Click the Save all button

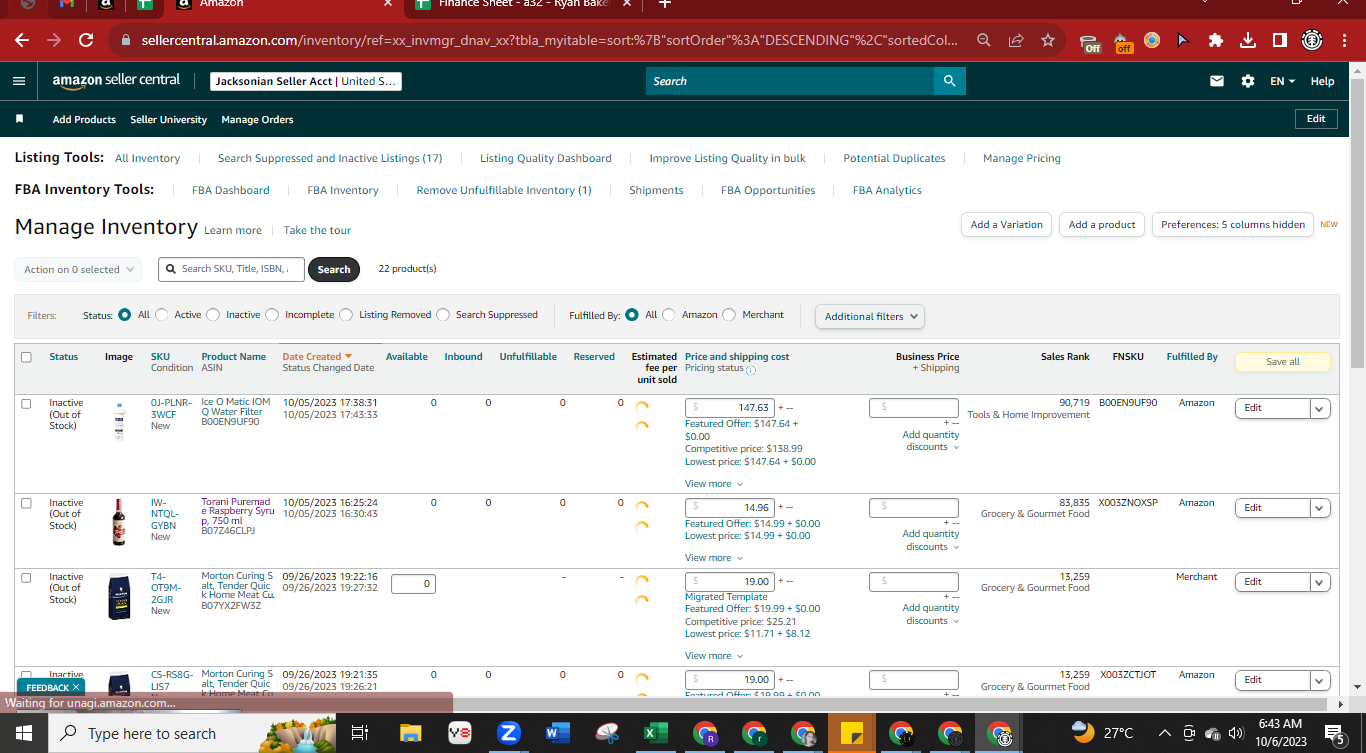coord(1283,362)
